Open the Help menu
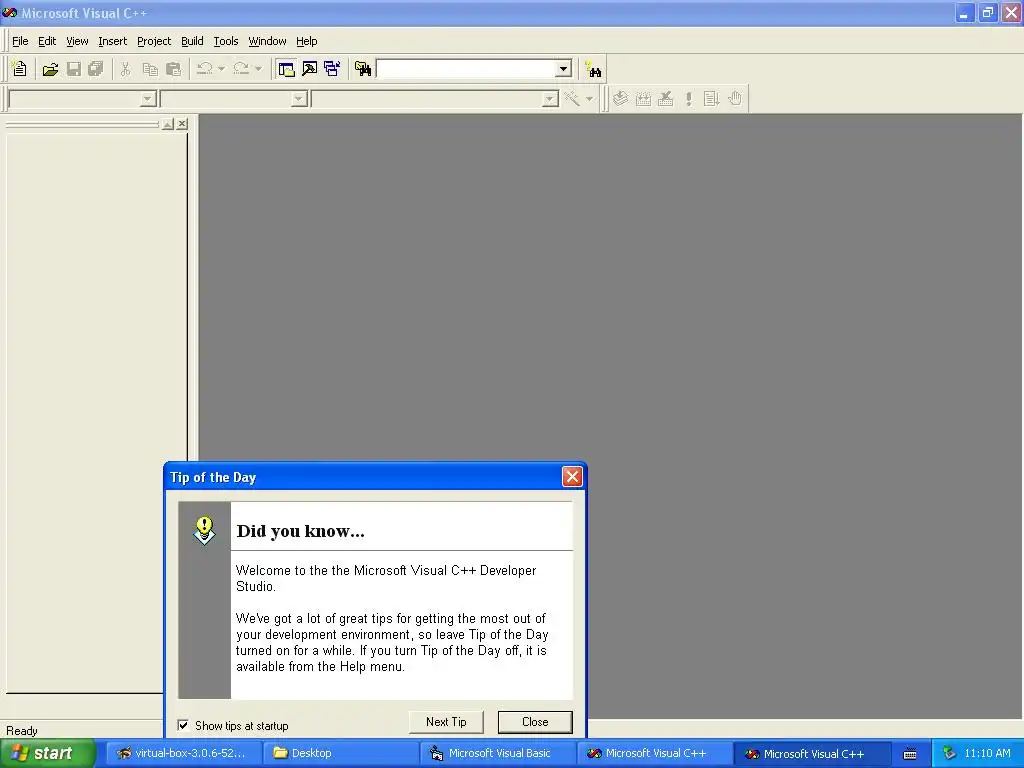Viewport: 1024px width, 768px height. click(306, 41)
